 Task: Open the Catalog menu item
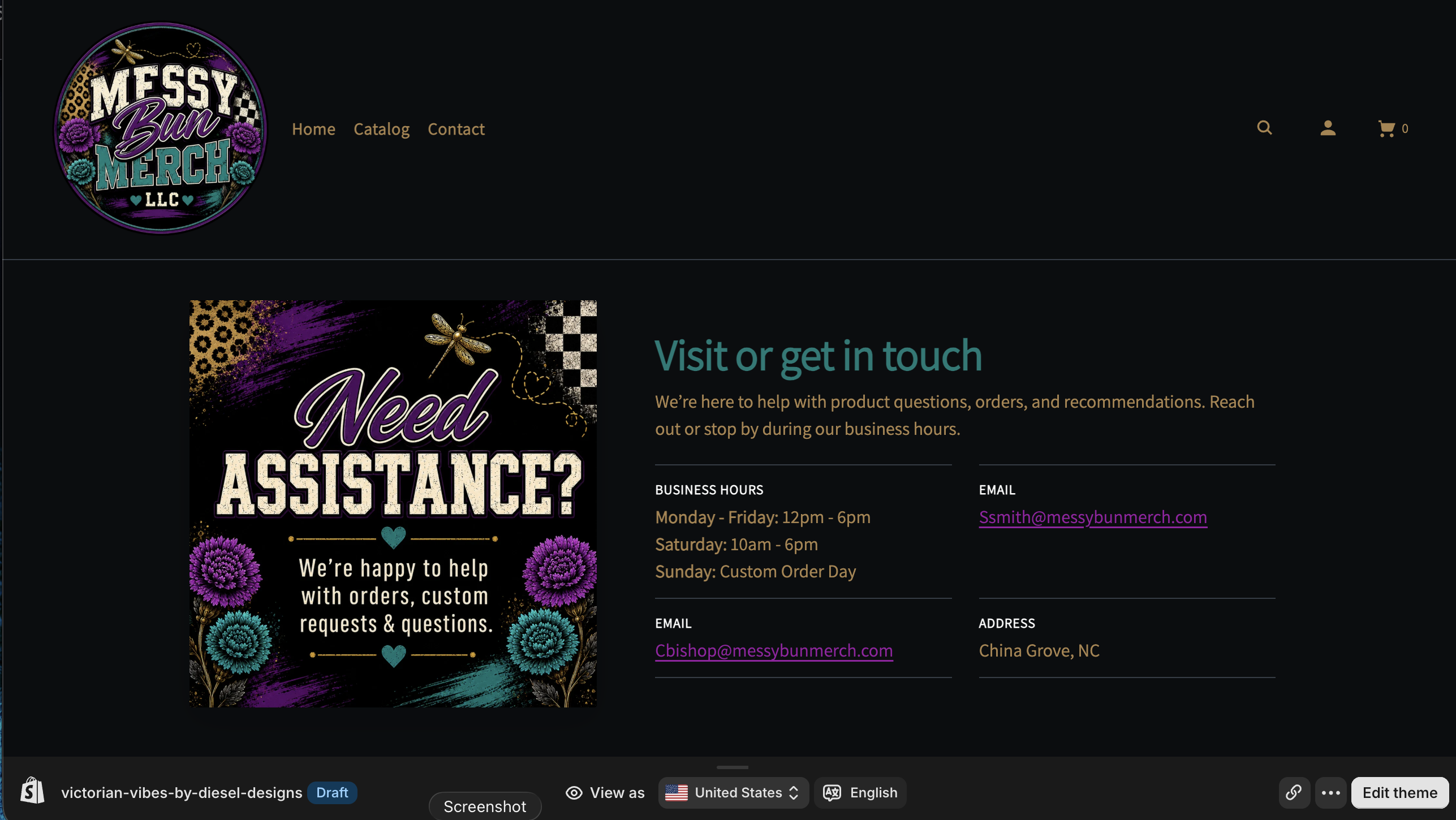click(381, 129)
